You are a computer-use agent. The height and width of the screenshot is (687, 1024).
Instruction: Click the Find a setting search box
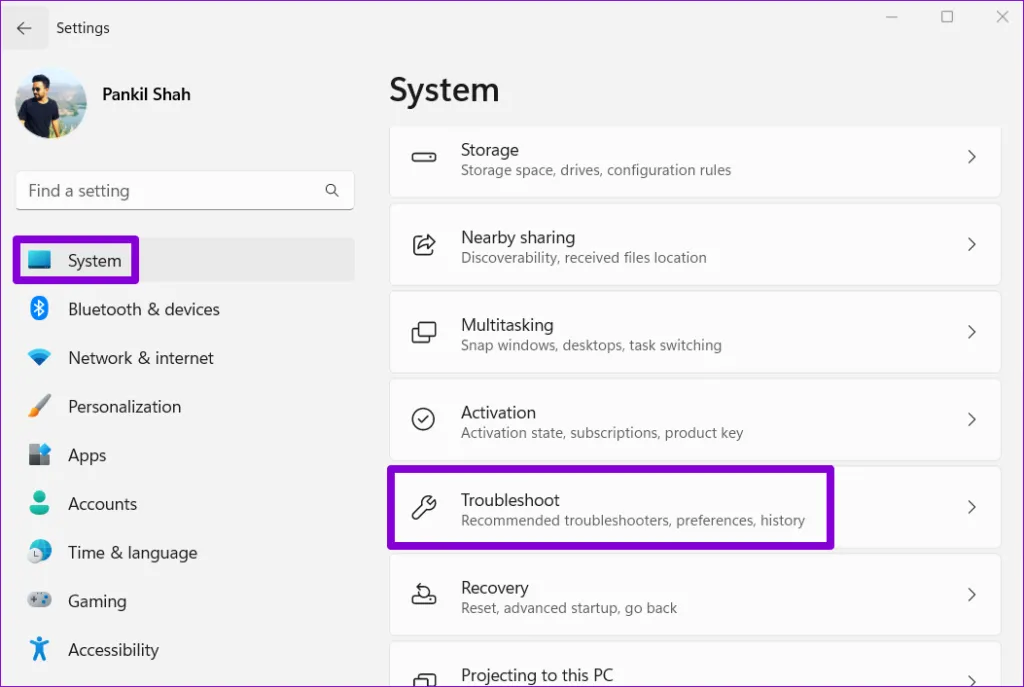point(170,191)
